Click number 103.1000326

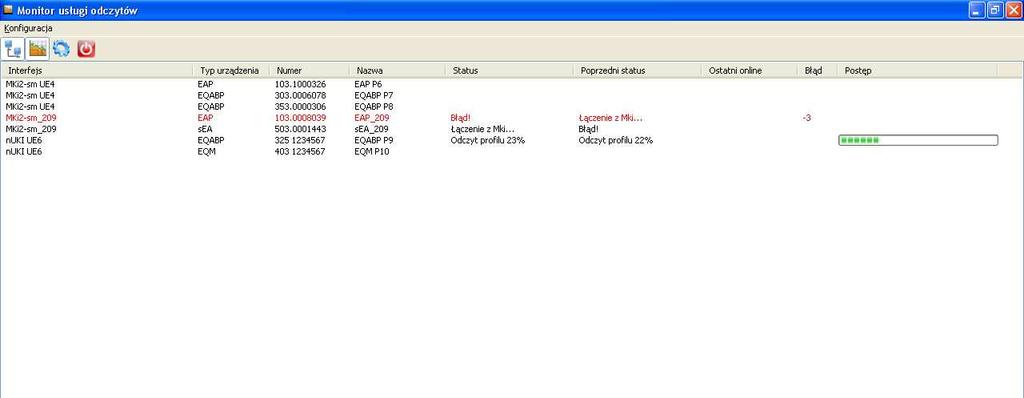300,84
